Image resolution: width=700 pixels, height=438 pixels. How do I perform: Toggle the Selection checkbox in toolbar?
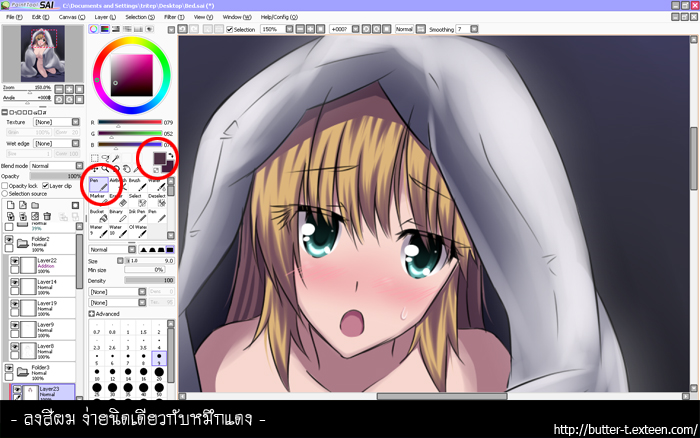click(229, 29)
